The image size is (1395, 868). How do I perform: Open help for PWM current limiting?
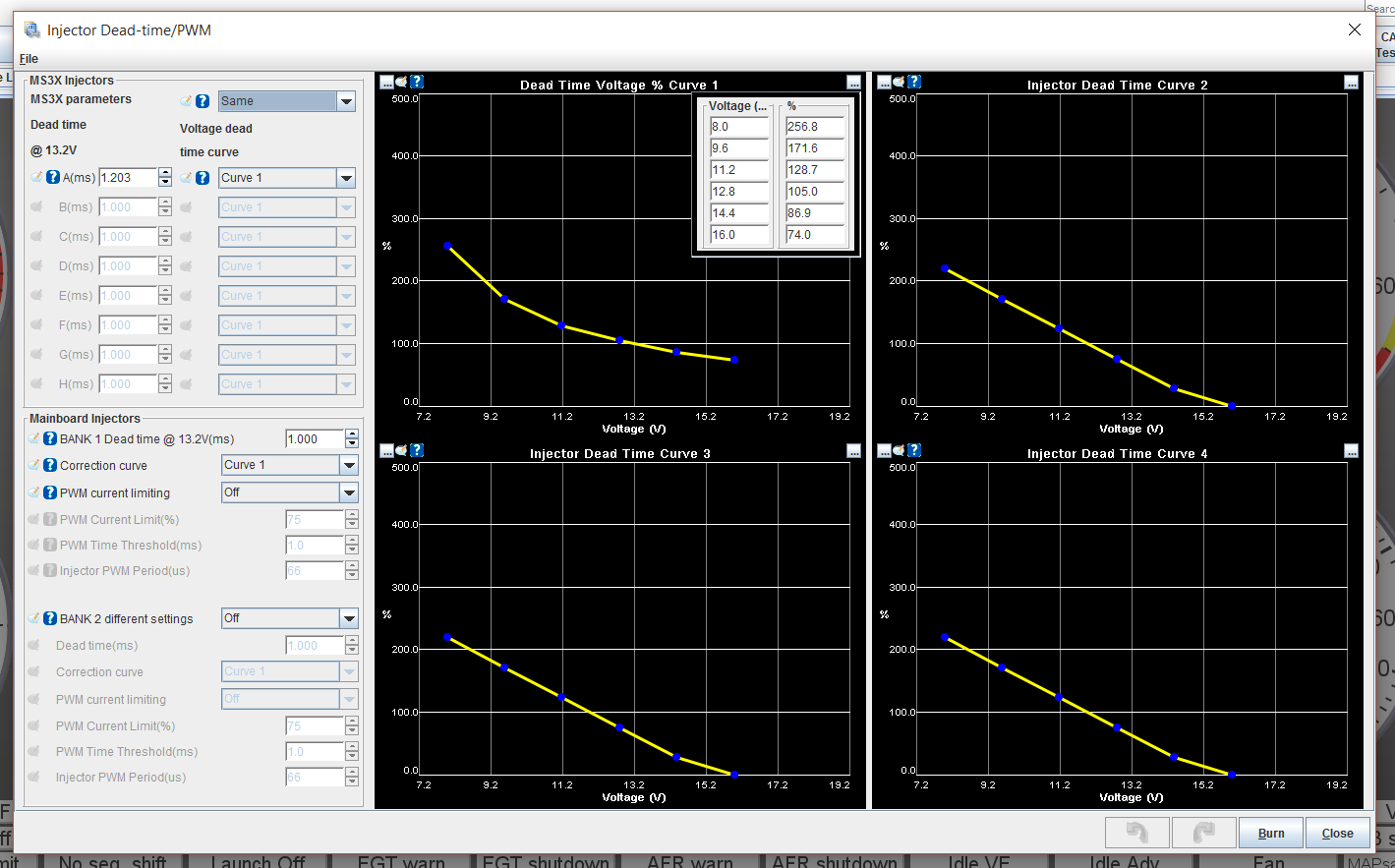point(50,492)
